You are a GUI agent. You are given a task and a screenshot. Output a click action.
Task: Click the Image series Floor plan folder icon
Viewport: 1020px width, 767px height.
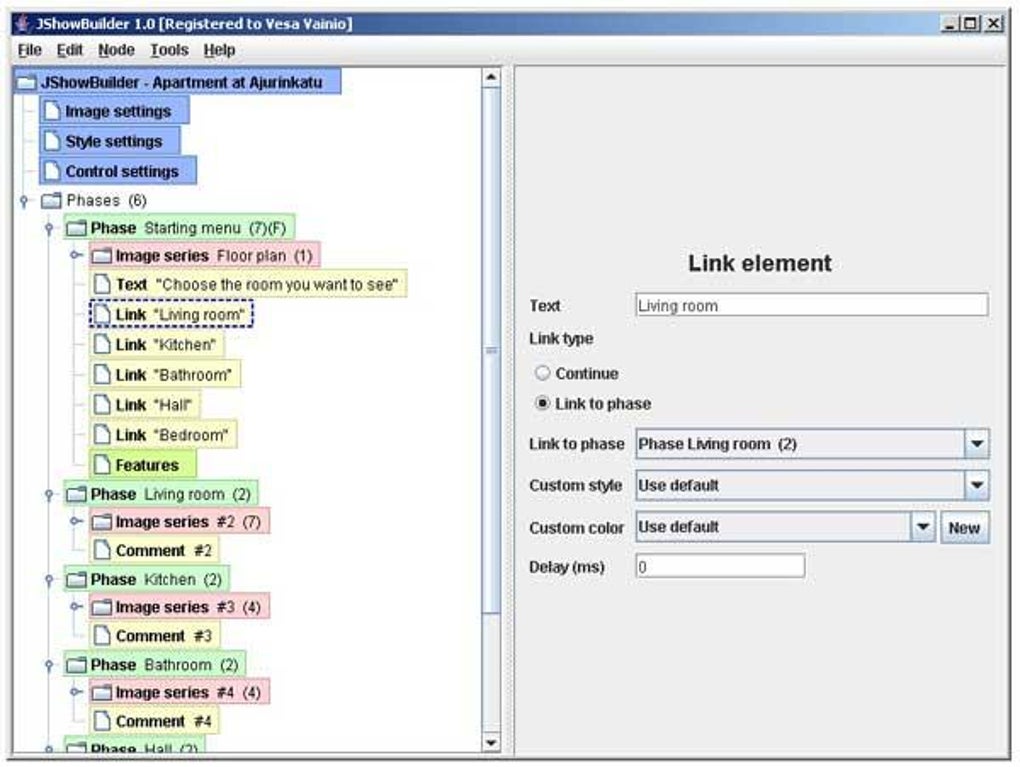pos(101,256)
